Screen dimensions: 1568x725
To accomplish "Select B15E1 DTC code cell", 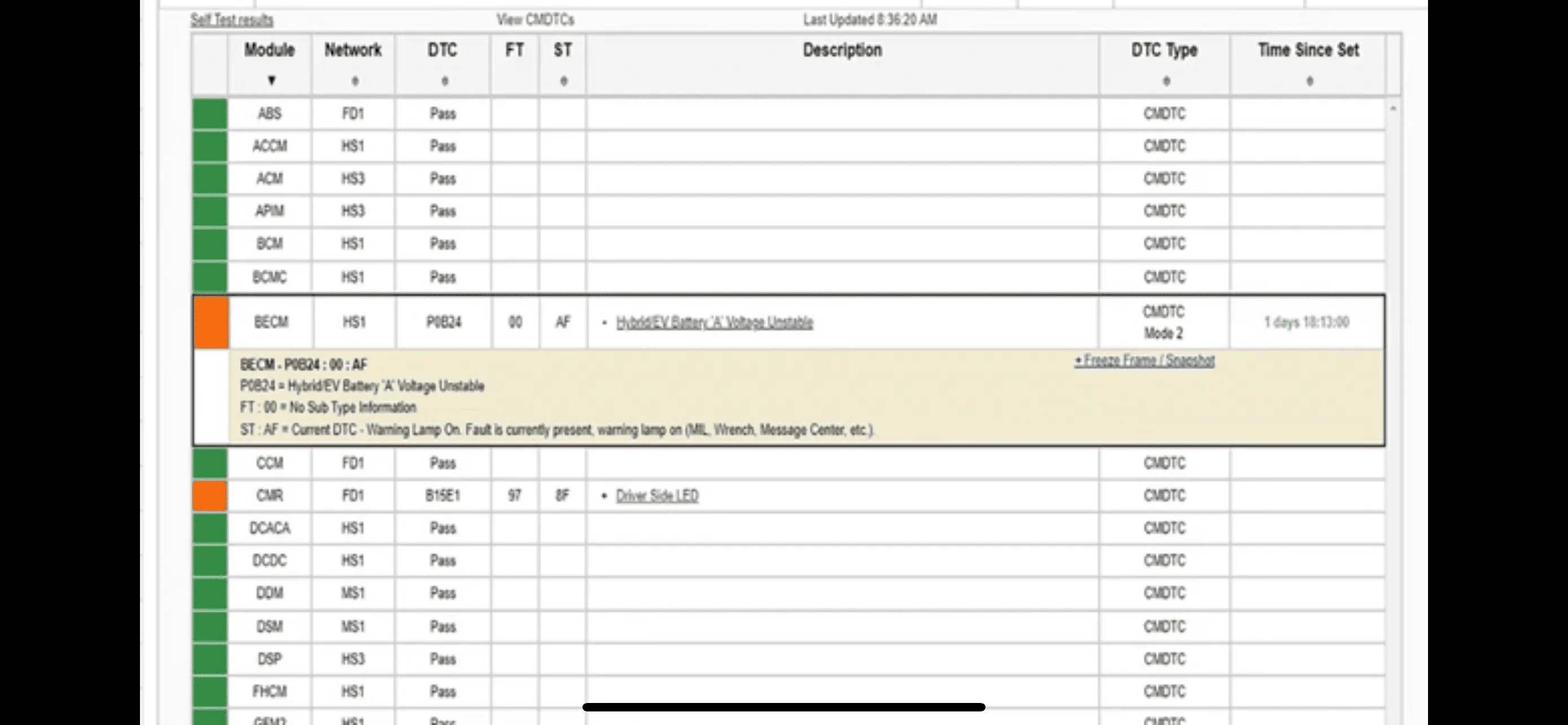I will 443,496.
